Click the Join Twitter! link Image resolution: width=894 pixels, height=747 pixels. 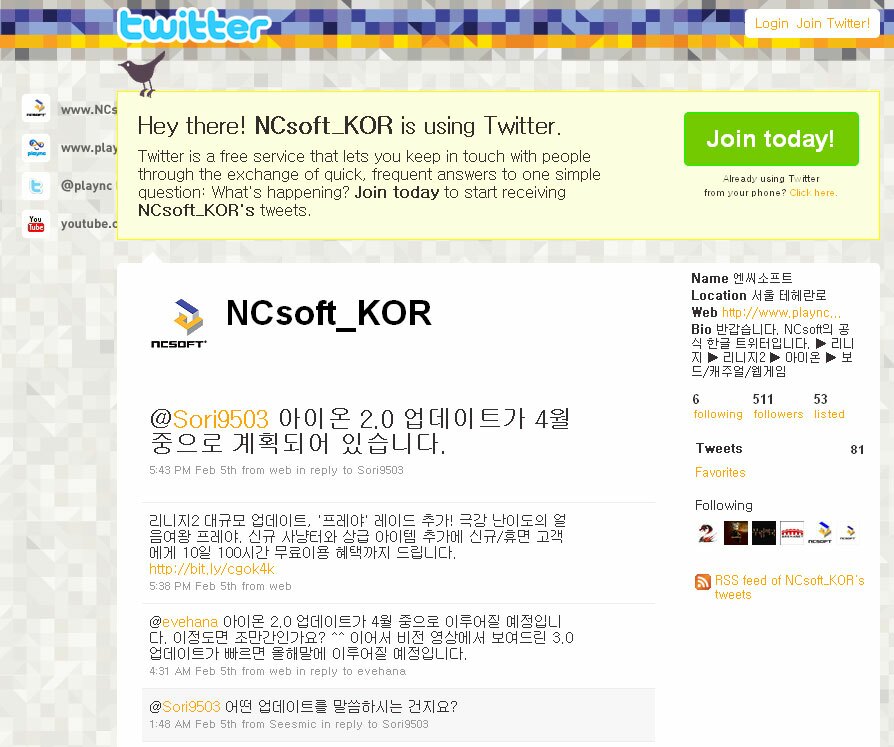tap(833, 23)
